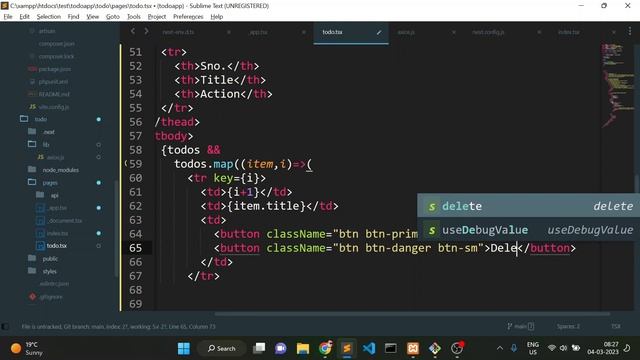Screen dimensions: 640x360
Task: Open the File menu
Action: pos(8,17)
